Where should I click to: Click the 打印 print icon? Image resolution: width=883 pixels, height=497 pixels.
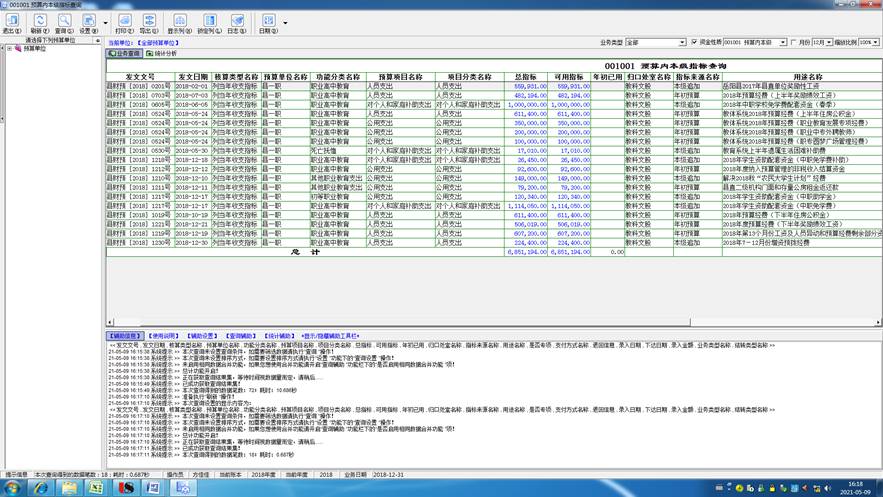coord(124,24)
